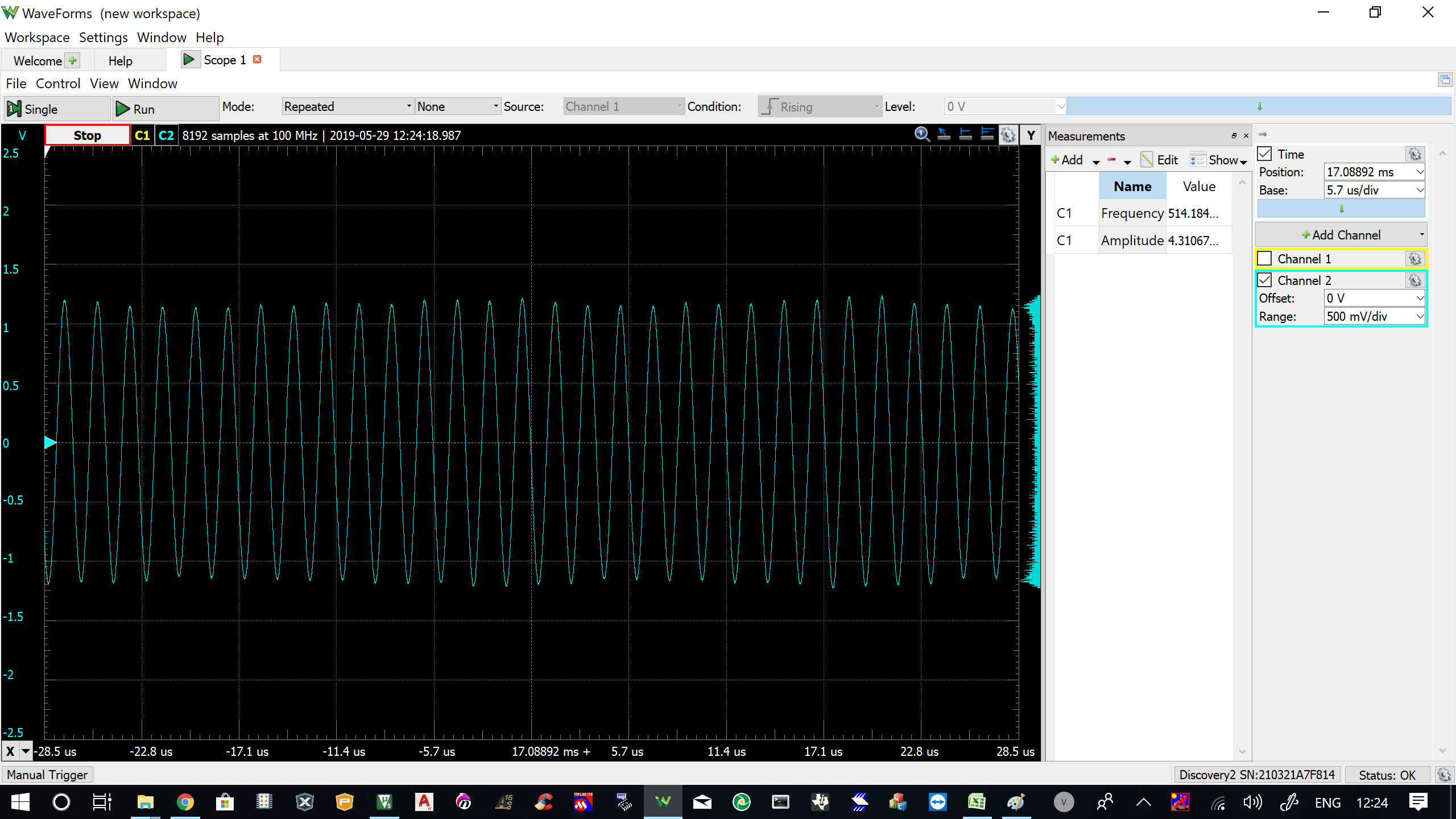Click the C1 channel indicator
Image resolution: width=1456 pixels, height=819 pixels.
[142, 135]
